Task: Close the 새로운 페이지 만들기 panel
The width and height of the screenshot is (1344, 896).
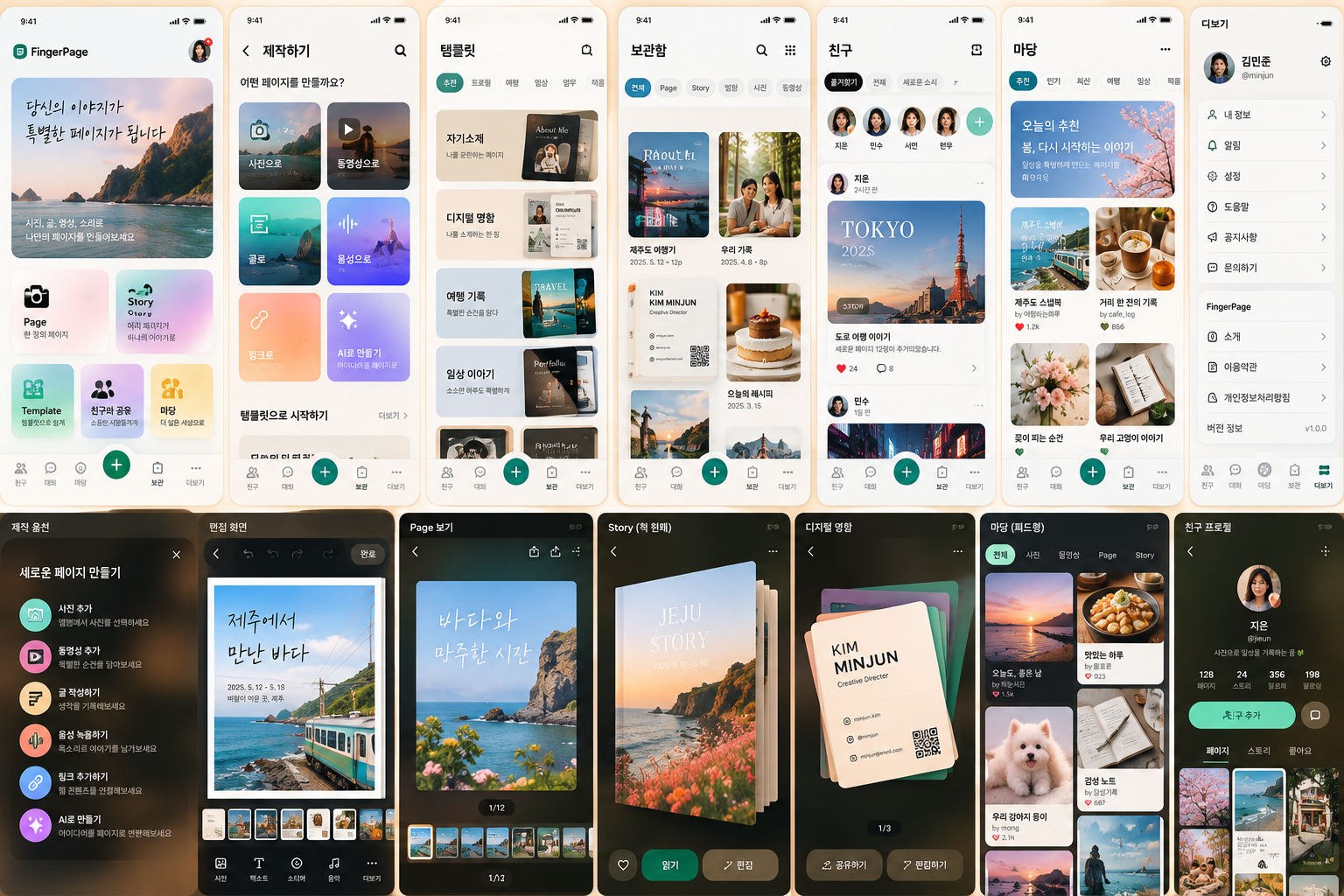Action: [x=177, y=555]
